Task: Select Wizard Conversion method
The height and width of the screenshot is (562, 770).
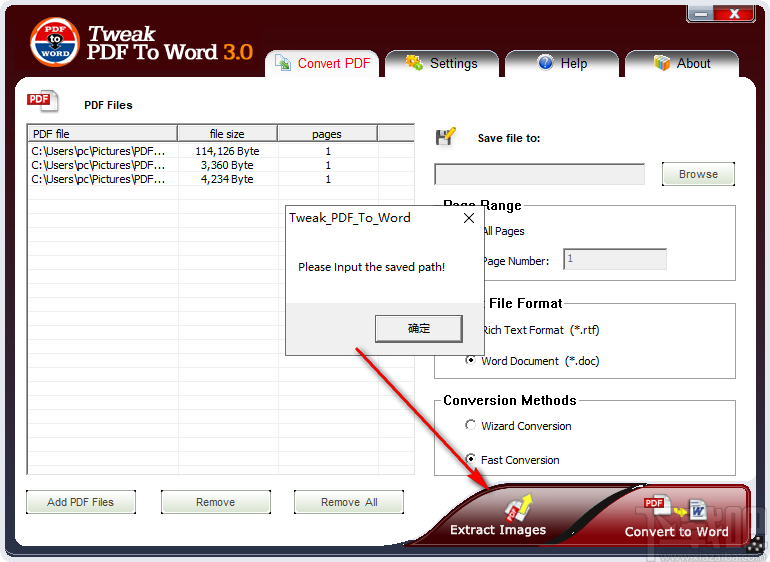Action: point(470,425)
